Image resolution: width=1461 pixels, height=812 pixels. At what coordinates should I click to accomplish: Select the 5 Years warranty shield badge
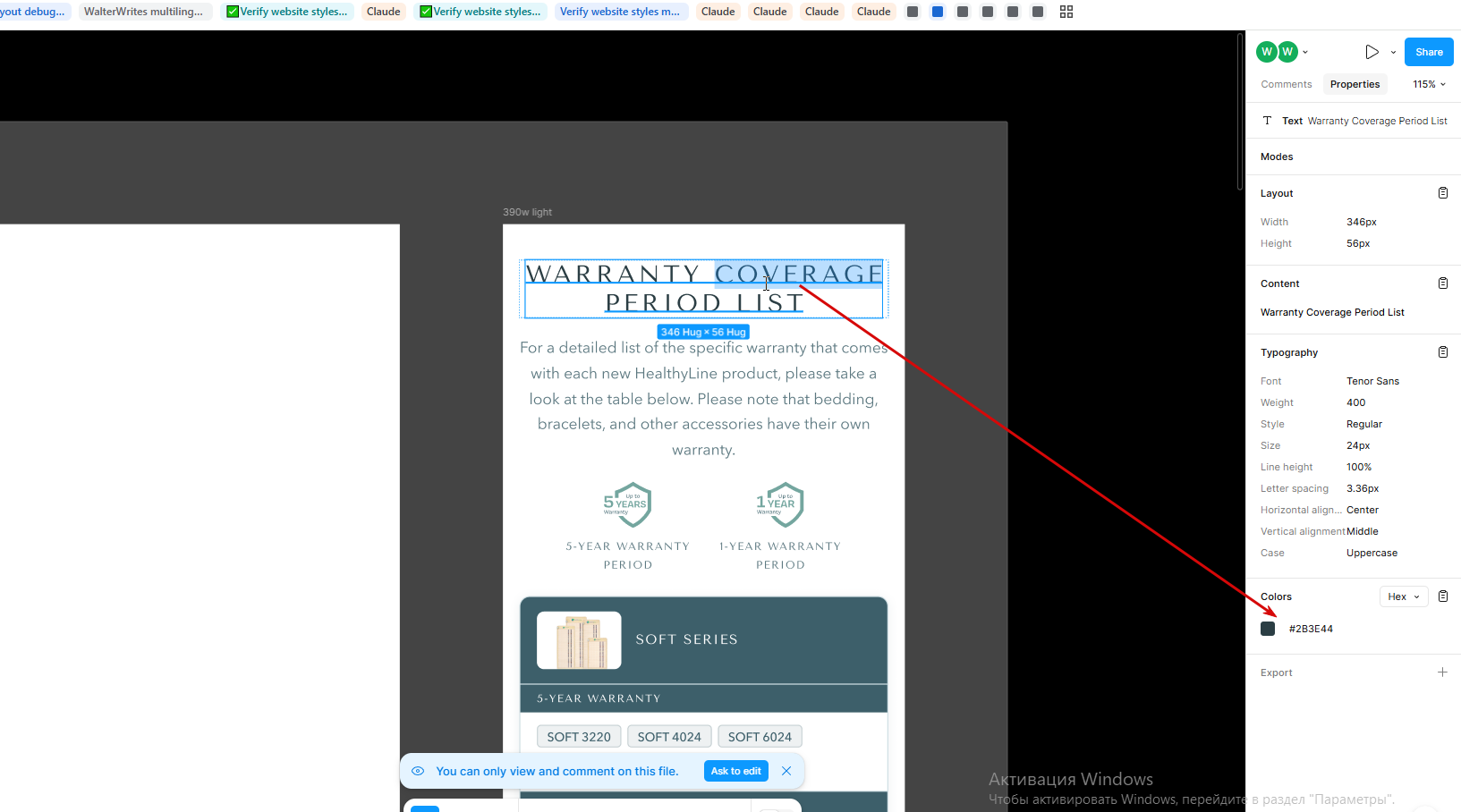click(x=627, y=504)
